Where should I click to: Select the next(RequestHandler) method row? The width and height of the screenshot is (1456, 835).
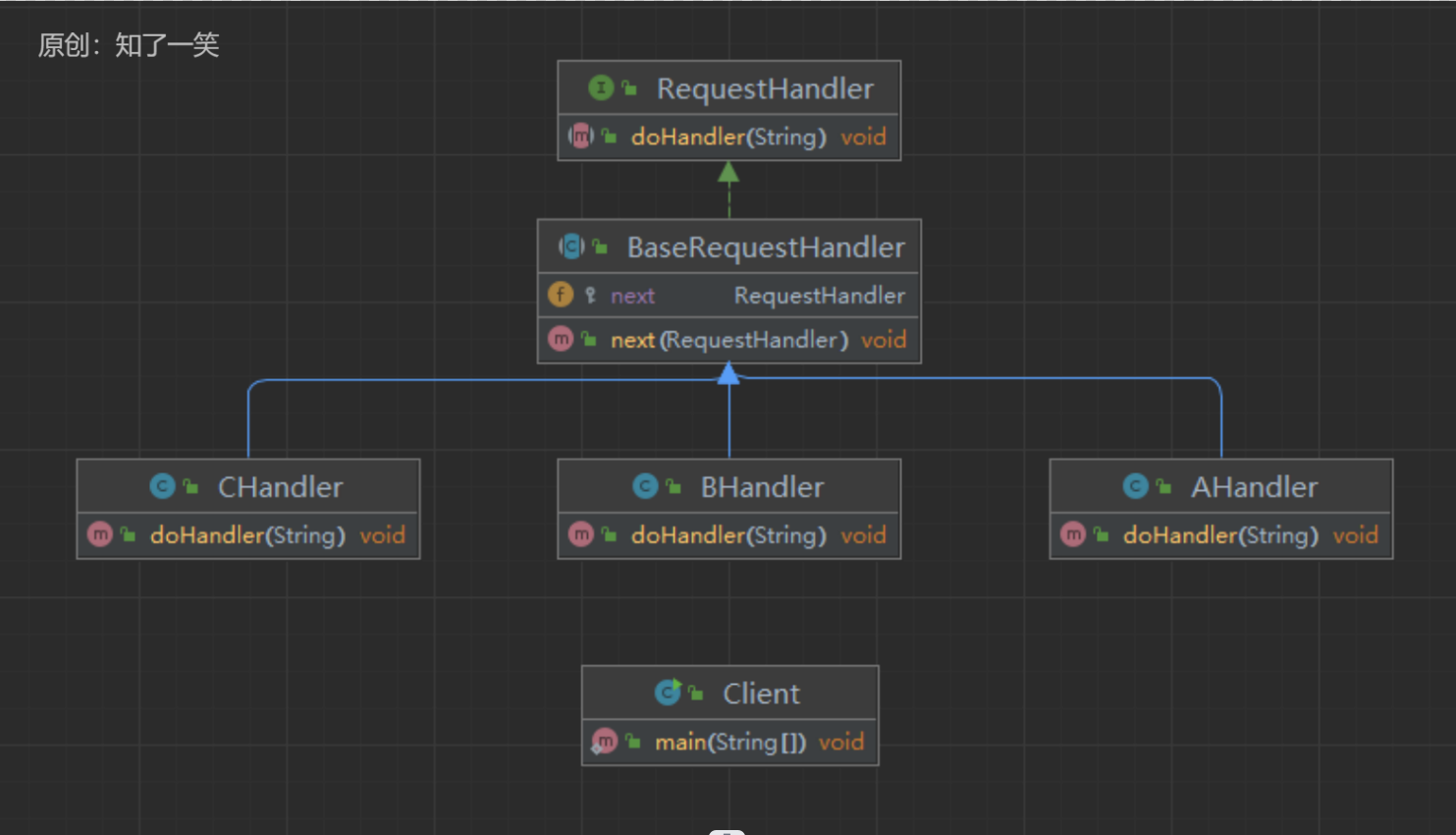point(729,340)
